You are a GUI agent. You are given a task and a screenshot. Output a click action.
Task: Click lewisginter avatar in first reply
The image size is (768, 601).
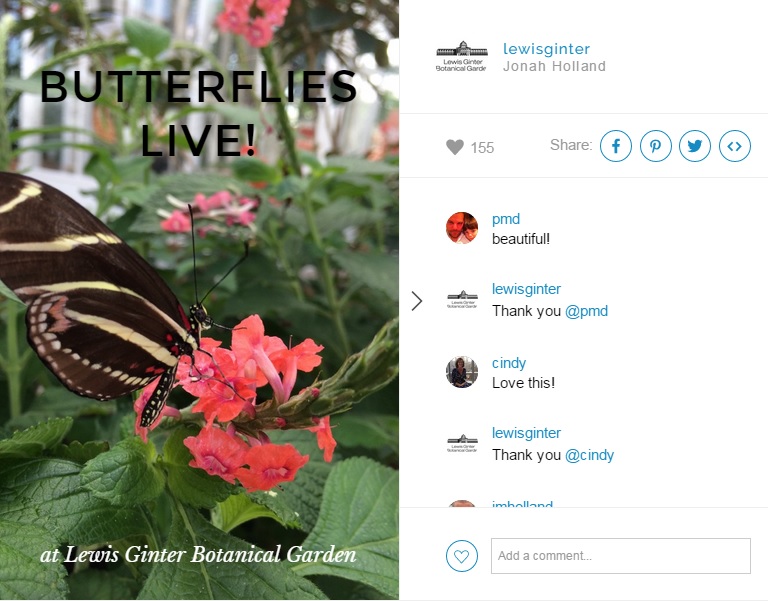[462, 299]
